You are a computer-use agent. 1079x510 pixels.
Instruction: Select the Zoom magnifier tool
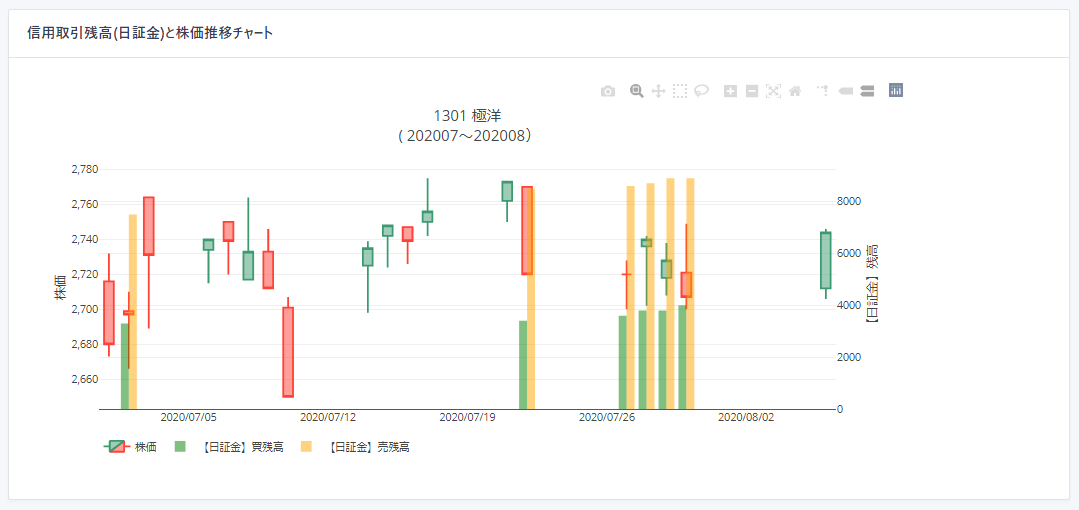point(636,91)
